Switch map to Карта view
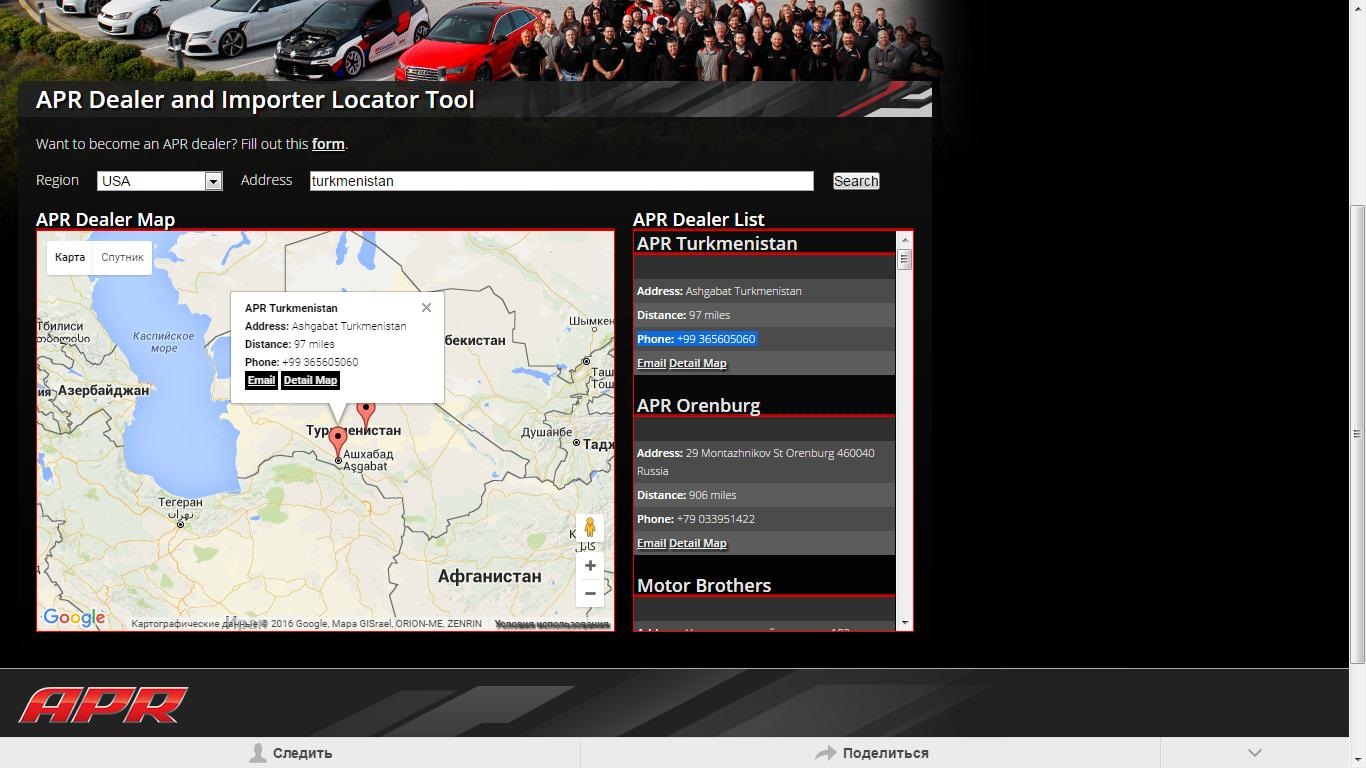The width and height of the screenshot is (1366, 768). (x=69, y=257)
